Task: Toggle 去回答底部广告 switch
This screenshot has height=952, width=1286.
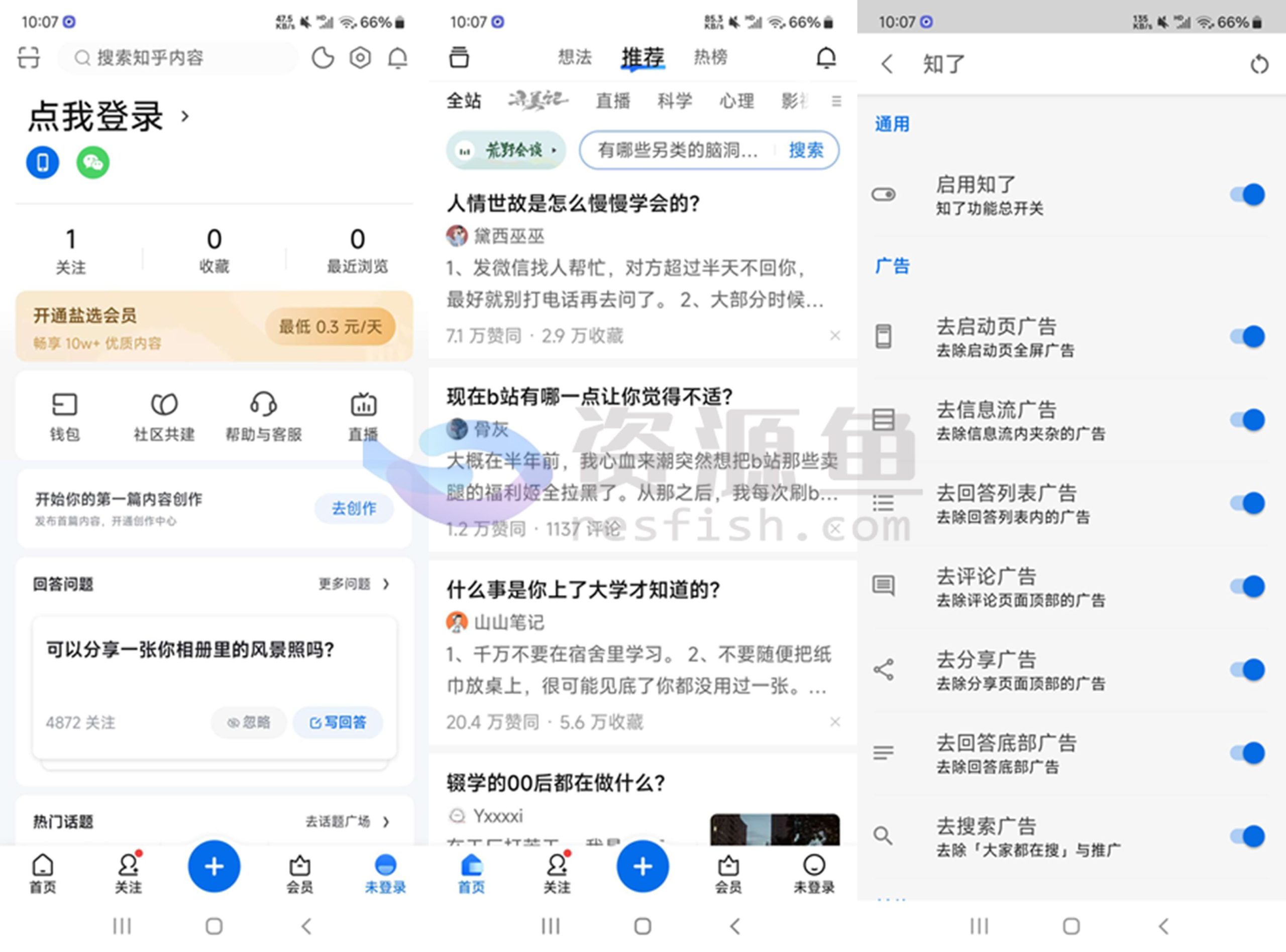Action: point(1247,753)
